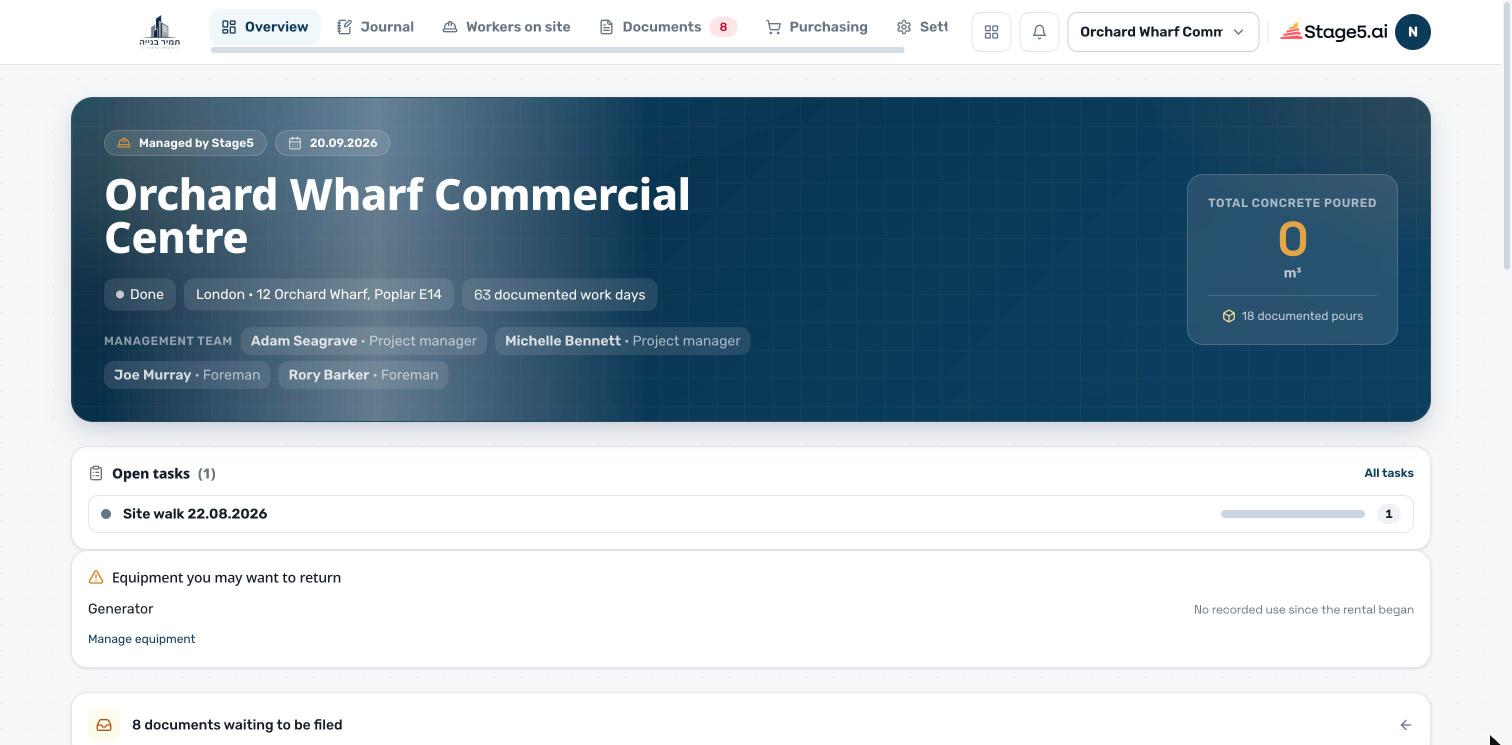
Task: Click the Documents badge showing 8
Action: coord(723,27)
